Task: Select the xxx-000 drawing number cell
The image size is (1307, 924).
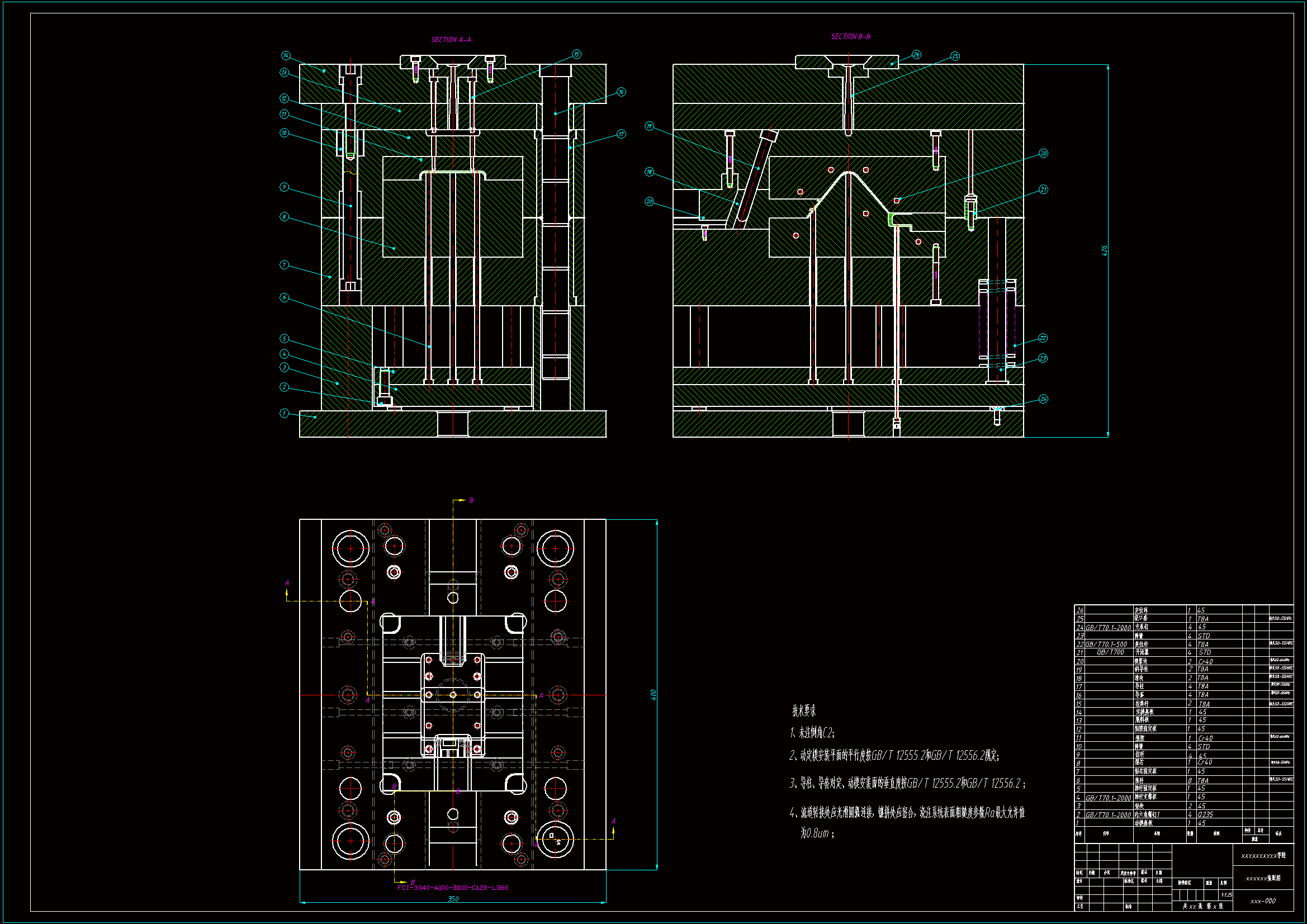Action: click(x=1263, y=901)
